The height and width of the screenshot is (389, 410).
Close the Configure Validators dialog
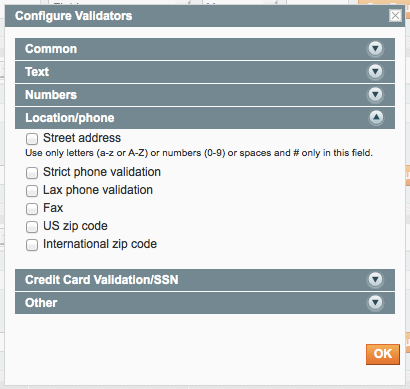point(395,15)
